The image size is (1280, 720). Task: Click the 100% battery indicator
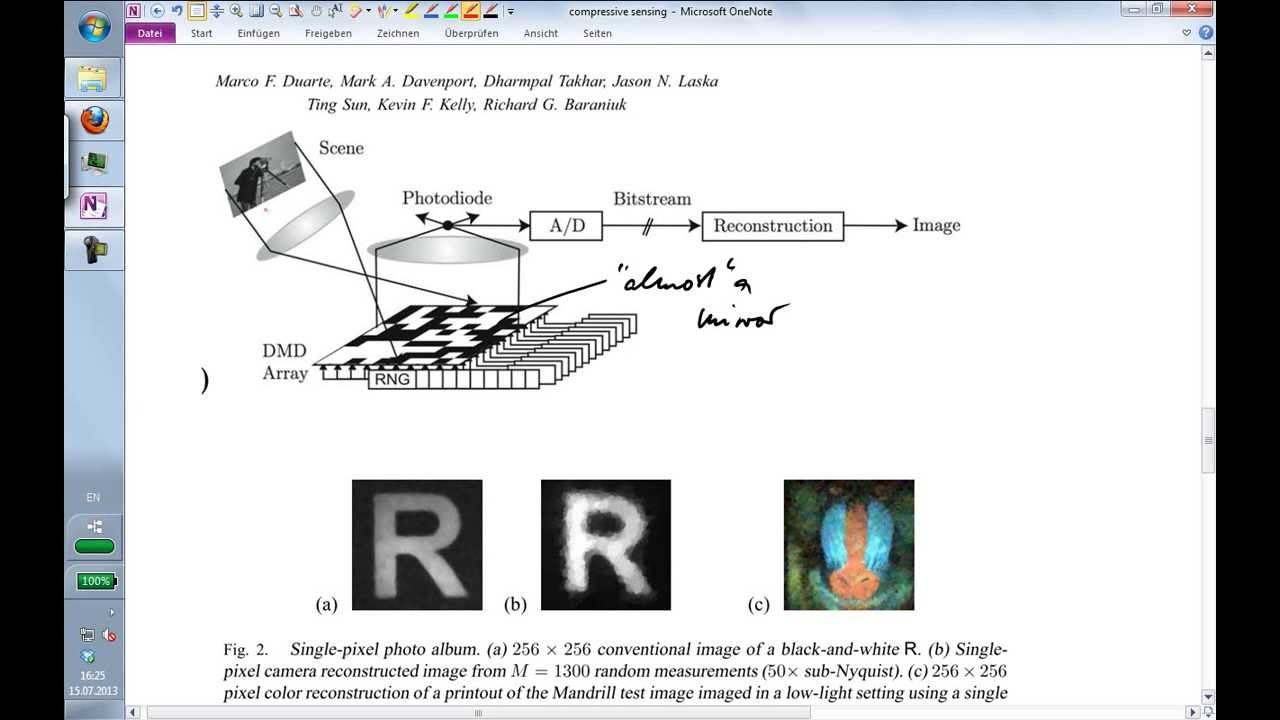(96, 581)
